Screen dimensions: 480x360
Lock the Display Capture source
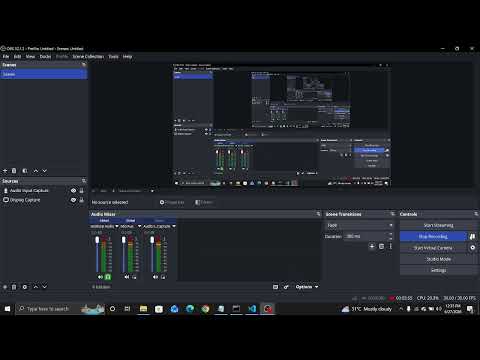[82, 200]
